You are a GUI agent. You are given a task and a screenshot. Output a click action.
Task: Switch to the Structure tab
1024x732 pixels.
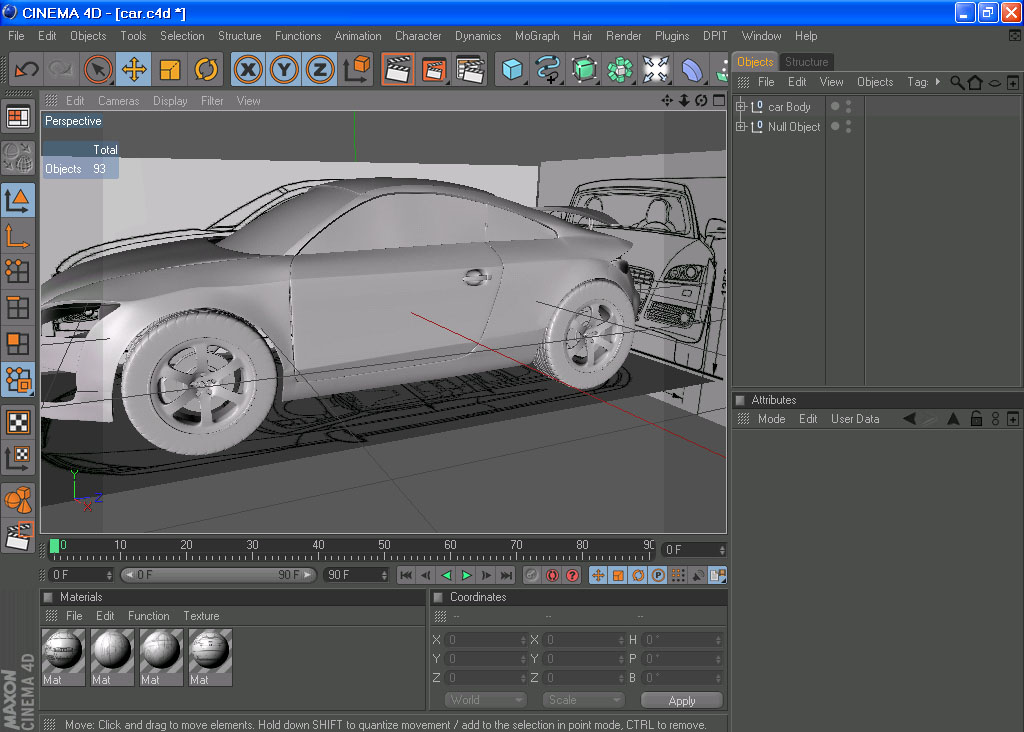coord(807,62)
